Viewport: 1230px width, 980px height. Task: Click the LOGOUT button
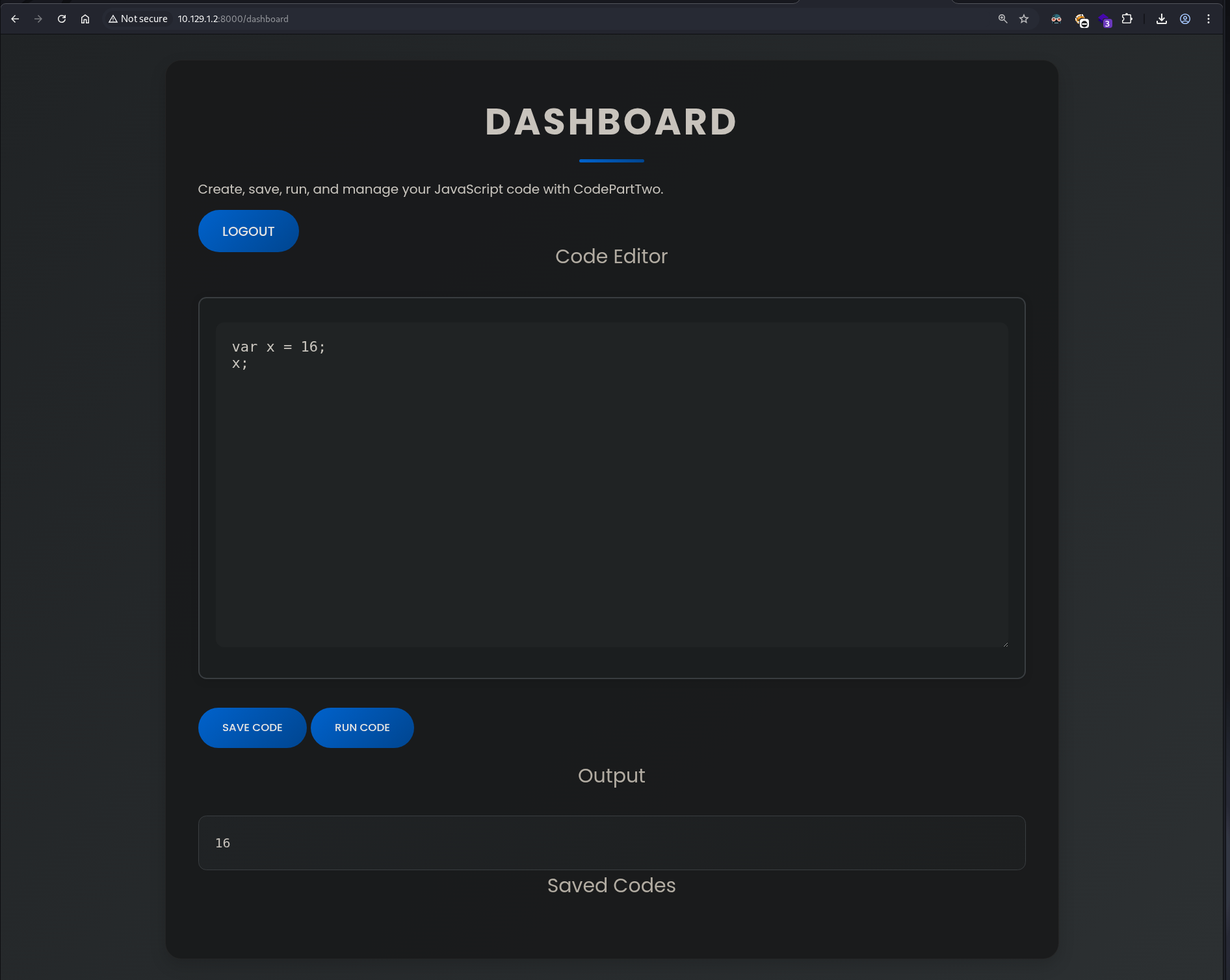(x=248, y=231)
